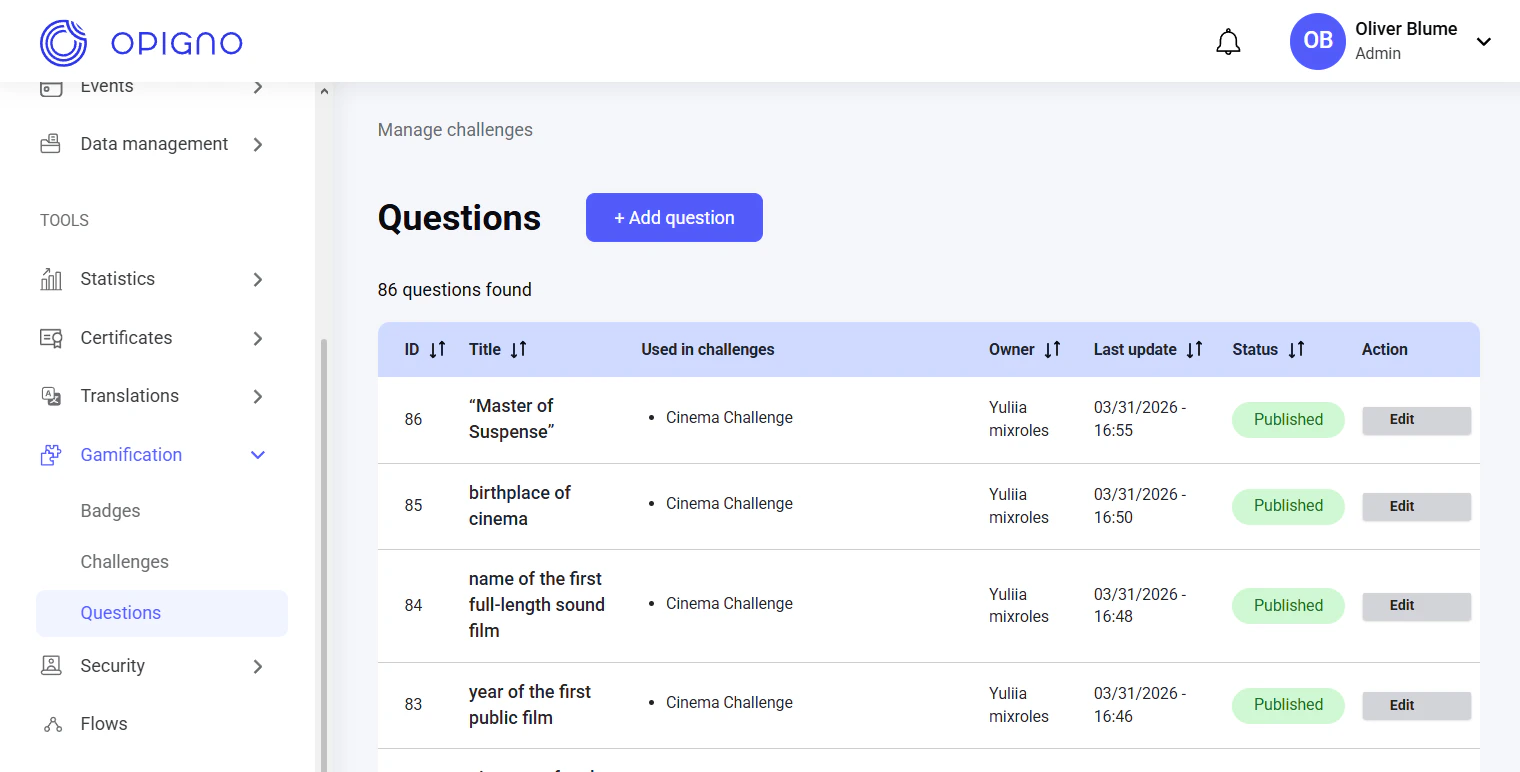Image resolution: width=1520 pixels, height=772 pixels.
Task: Open the notifications bell icon
Action: point(1228,42)
